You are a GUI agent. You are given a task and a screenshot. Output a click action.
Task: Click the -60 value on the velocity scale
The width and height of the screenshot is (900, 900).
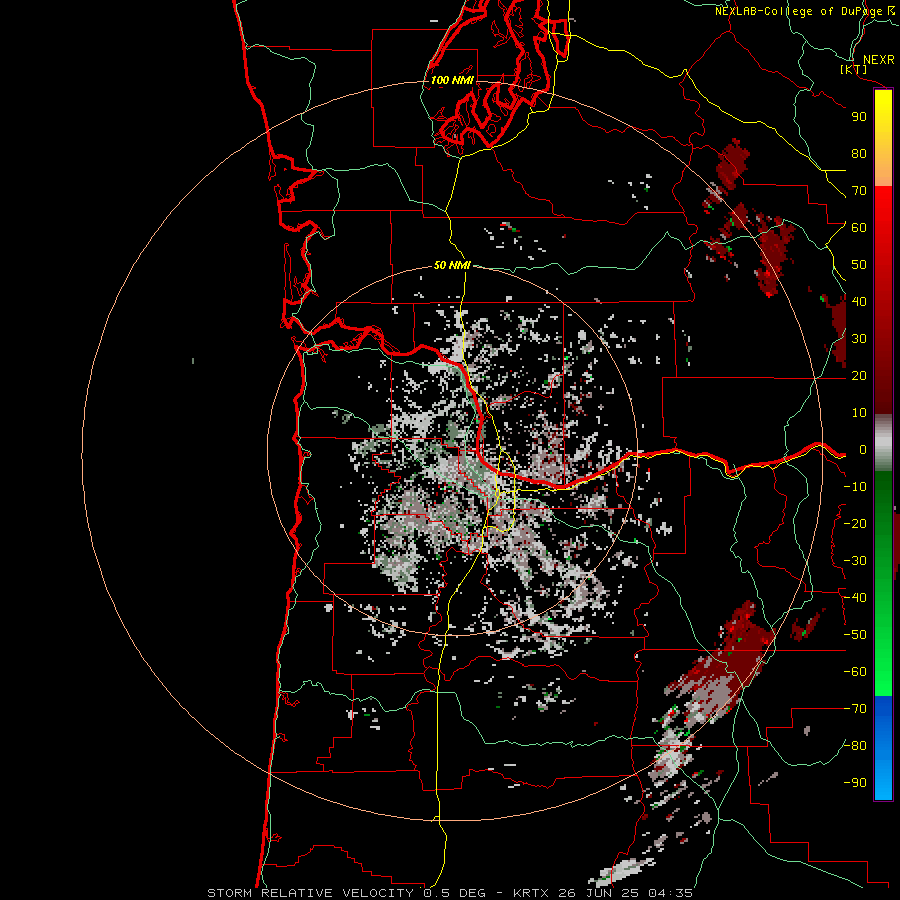[x=855, y=672]
